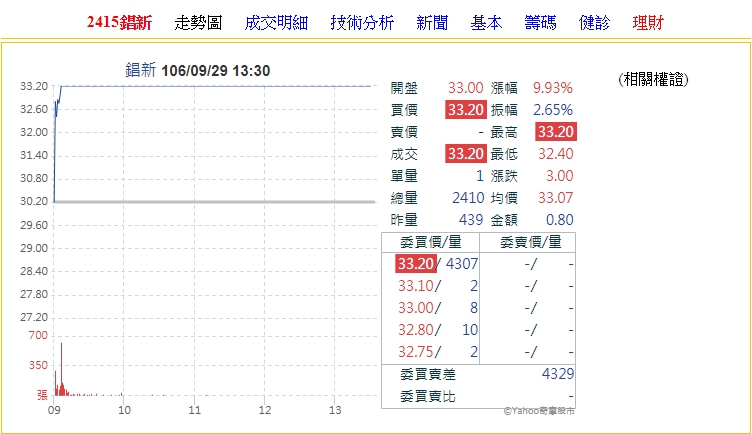Open the 新聞 tab
Viewport: 752px width, 434px height.
click(432, 23)
